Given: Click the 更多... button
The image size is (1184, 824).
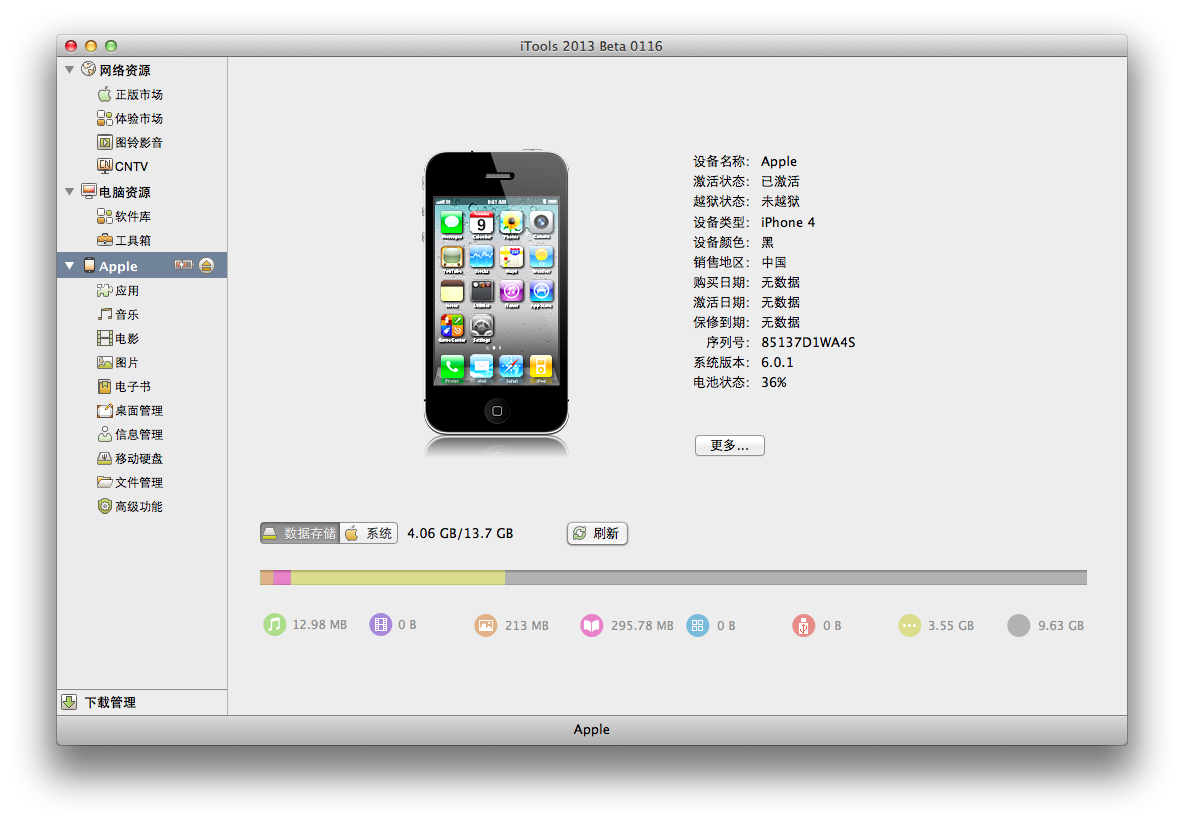Looking at the screenshot, I should click(729, 446).
